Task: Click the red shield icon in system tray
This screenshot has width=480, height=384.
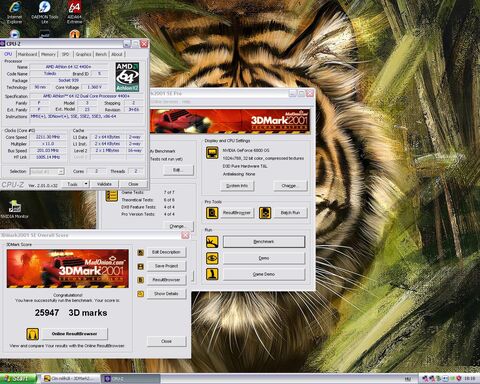Action: [459, 379]
